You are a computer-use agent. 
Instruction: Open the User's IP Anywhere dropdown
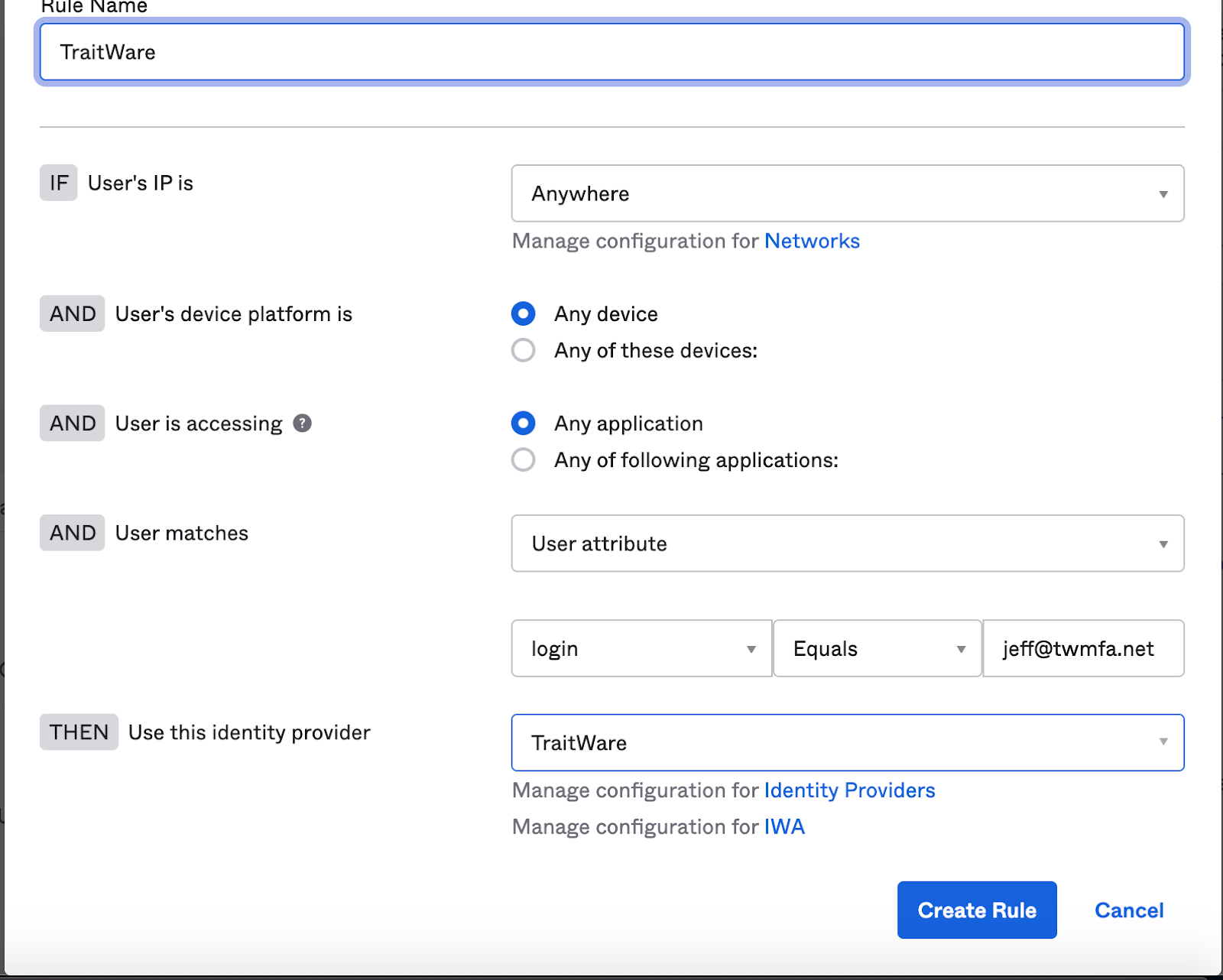[x=848, y=193]
